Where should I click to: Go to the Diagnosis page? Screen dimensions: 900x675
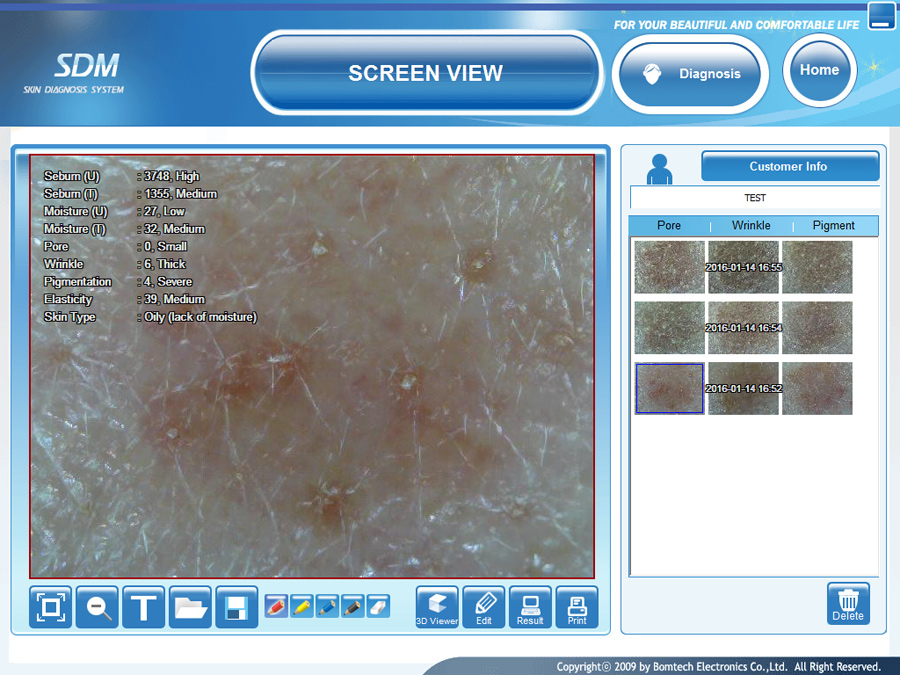tap(690, 74)
